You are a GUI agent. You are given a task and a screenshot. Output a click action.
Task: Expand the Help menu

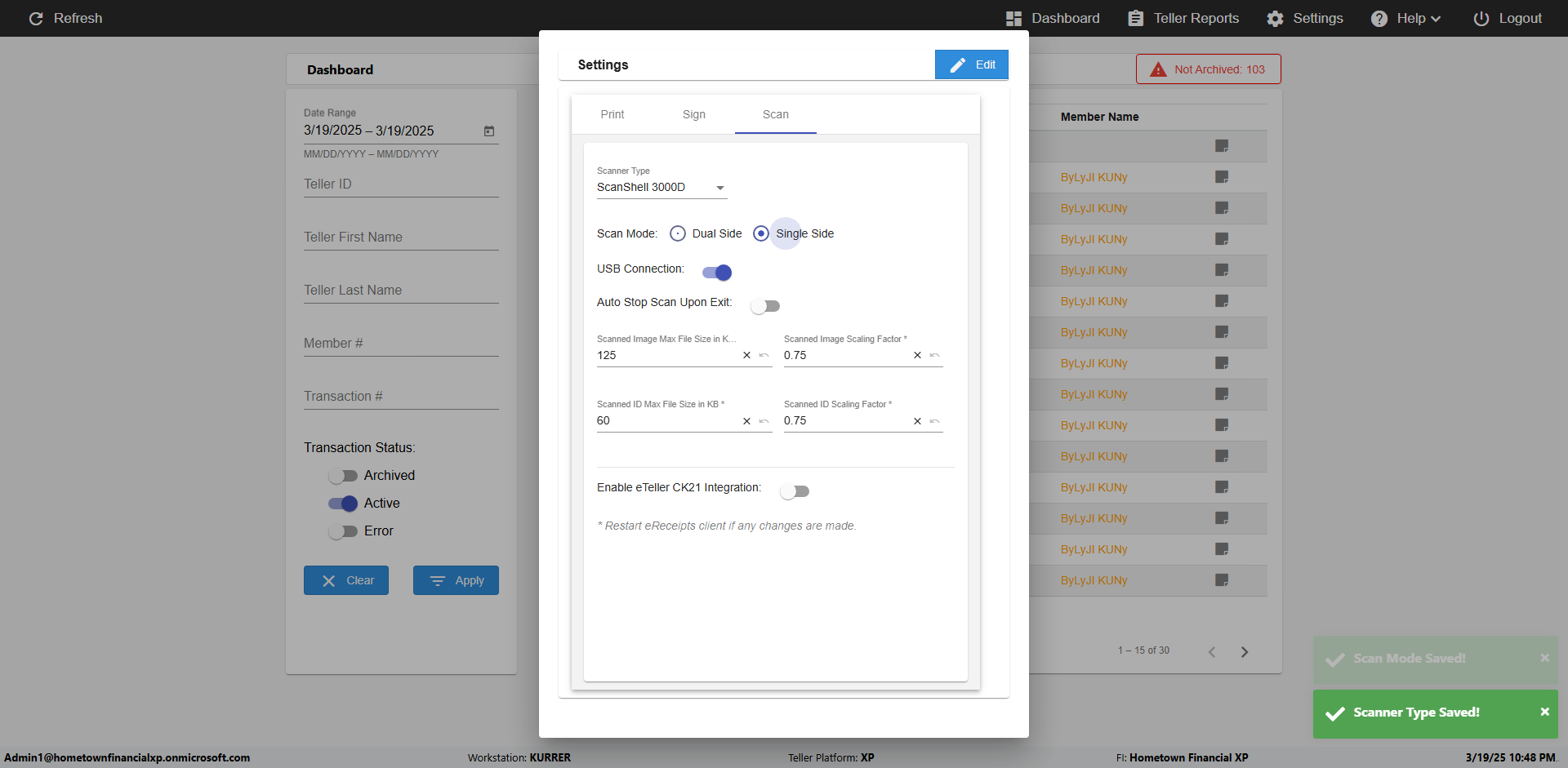point(1405,18)
